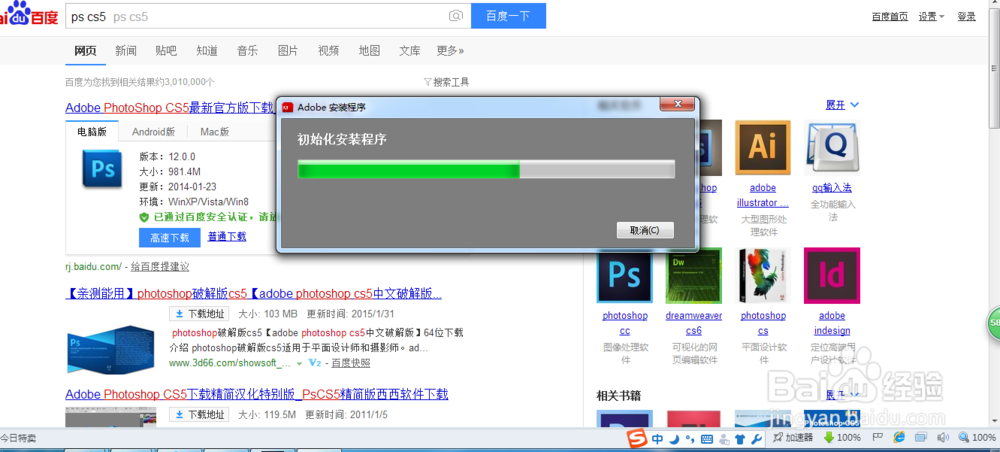Click the 普通下载 link
The width and height of the screenshot is (1000, 452).
coord(227,237)
